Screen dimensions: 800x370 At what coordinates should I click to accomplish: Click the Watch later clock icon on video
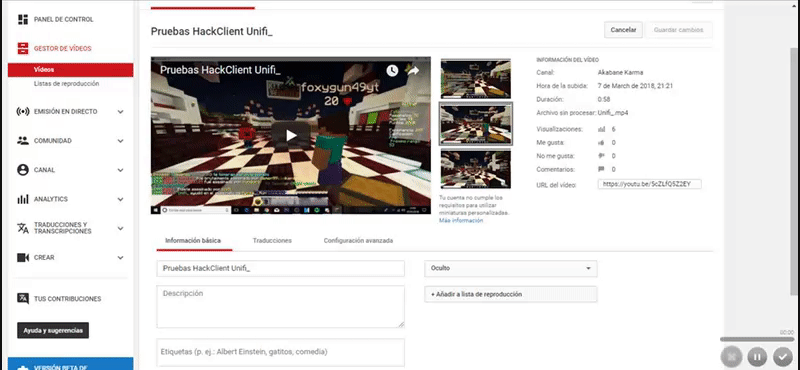pyautogui.click(x=392, y=70)
